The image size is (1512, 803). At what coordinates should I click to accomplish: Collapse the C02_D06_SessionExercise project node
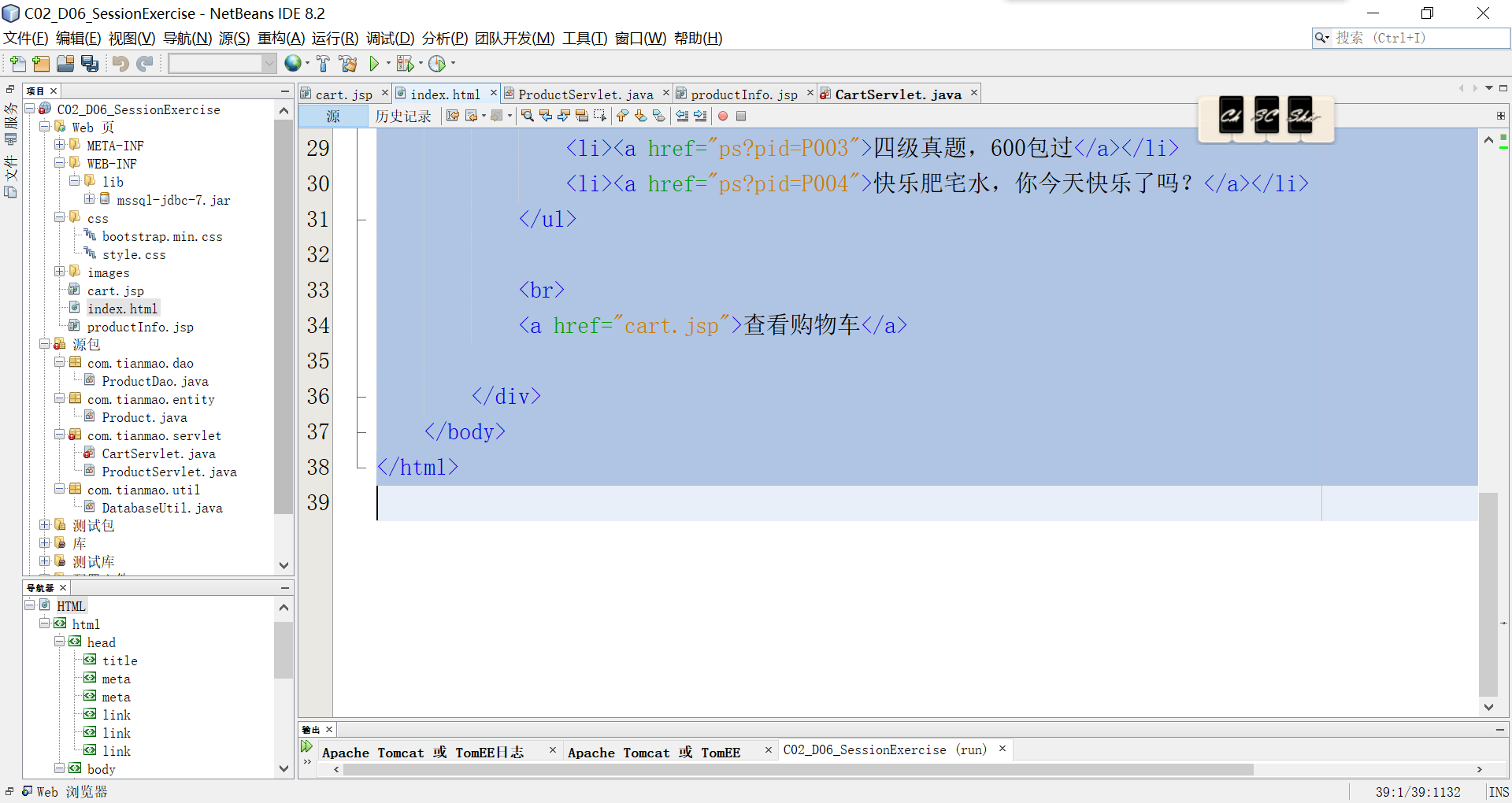click(x=30, y=109)
